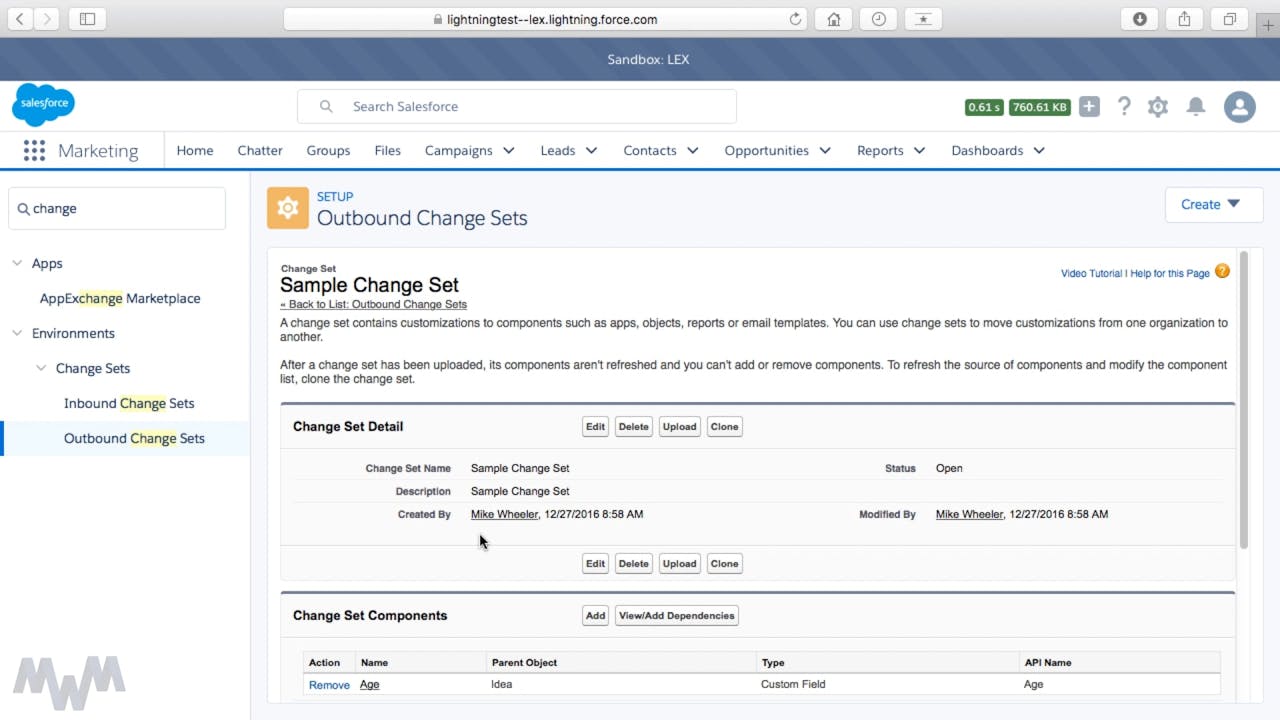
Task: Open the Dashboards tab dropdown arrow
Action: pos(1039,150)
